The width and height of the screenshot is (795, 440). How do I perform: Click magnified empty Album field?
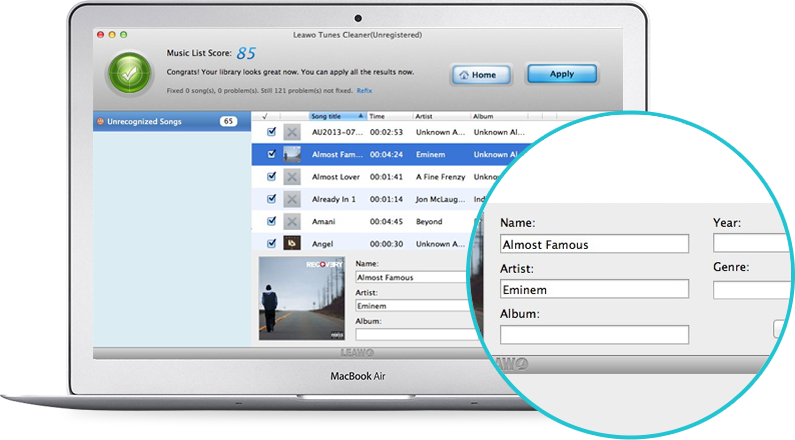[594, 335]
